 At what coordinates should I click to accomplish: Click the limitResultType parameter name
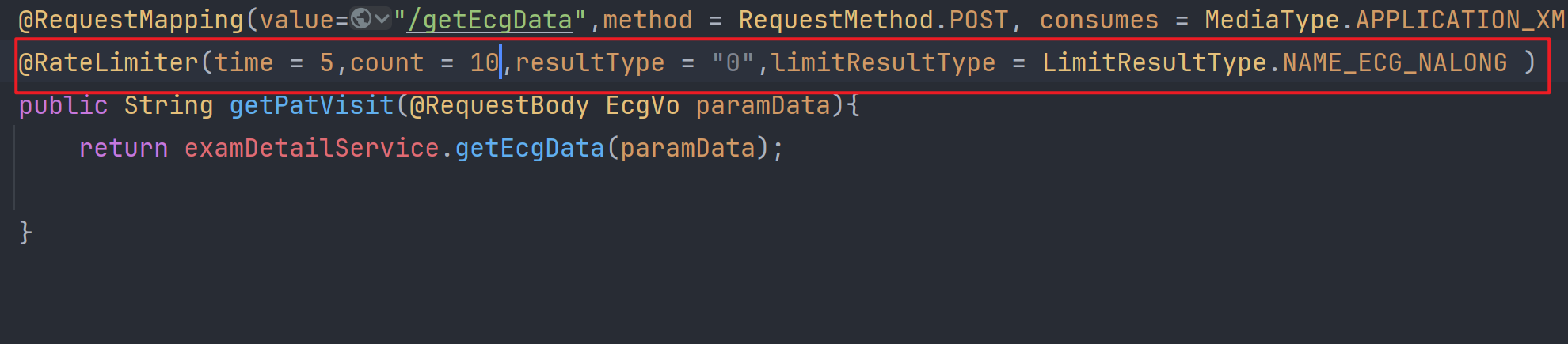pyautogui.click(x=883, y=63)
